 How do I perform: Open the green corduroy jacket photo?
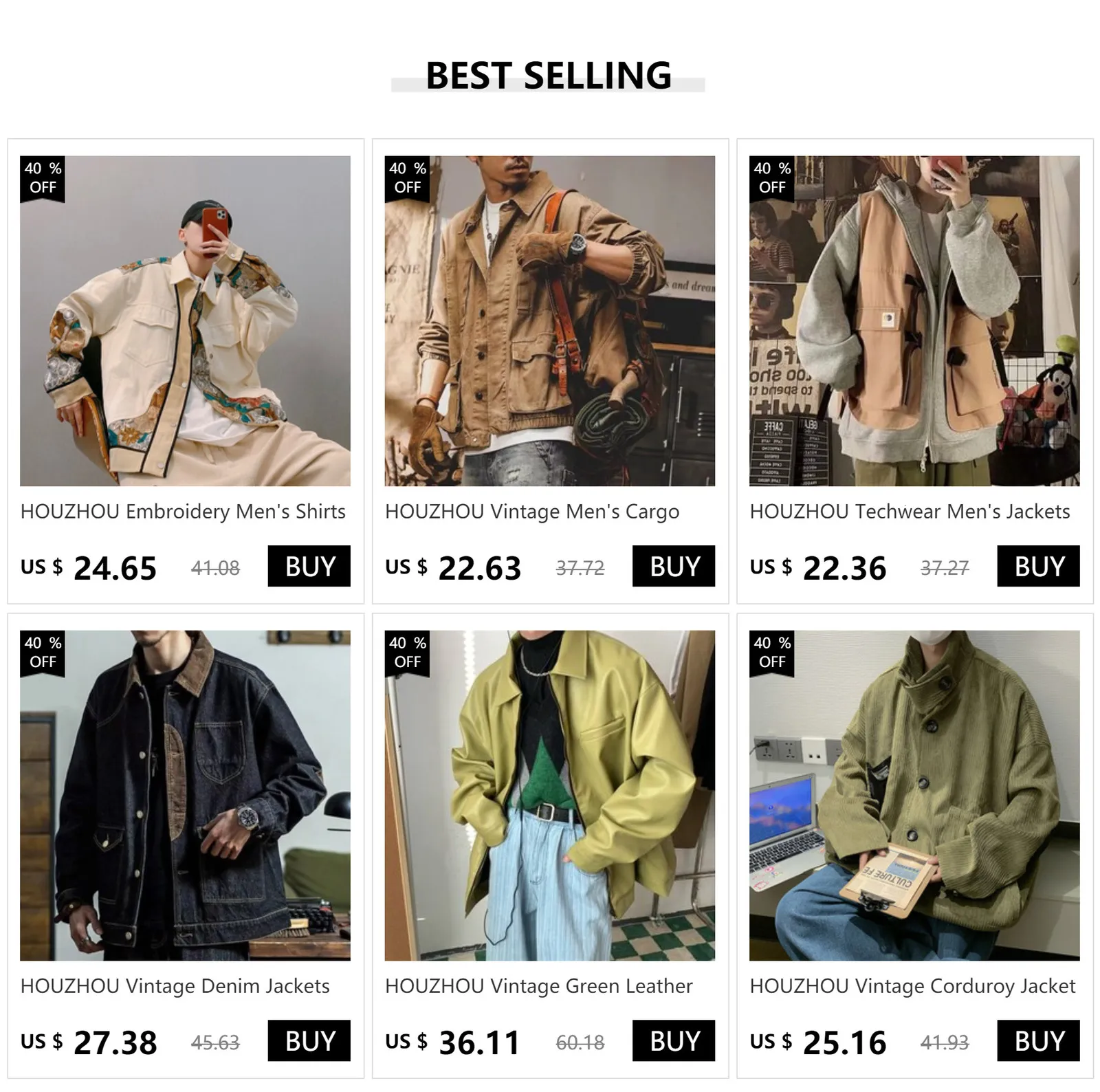(x=914, y=796)
